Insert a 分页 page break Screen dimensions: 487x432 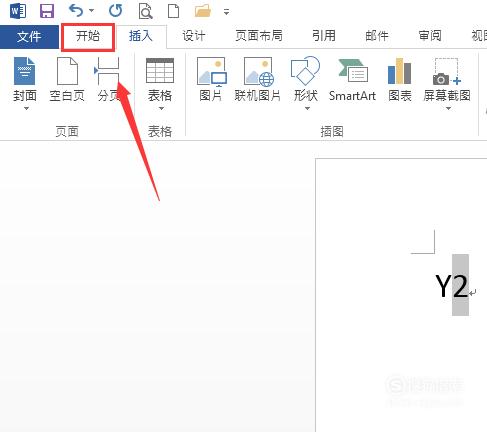click(x=108, y=80)
